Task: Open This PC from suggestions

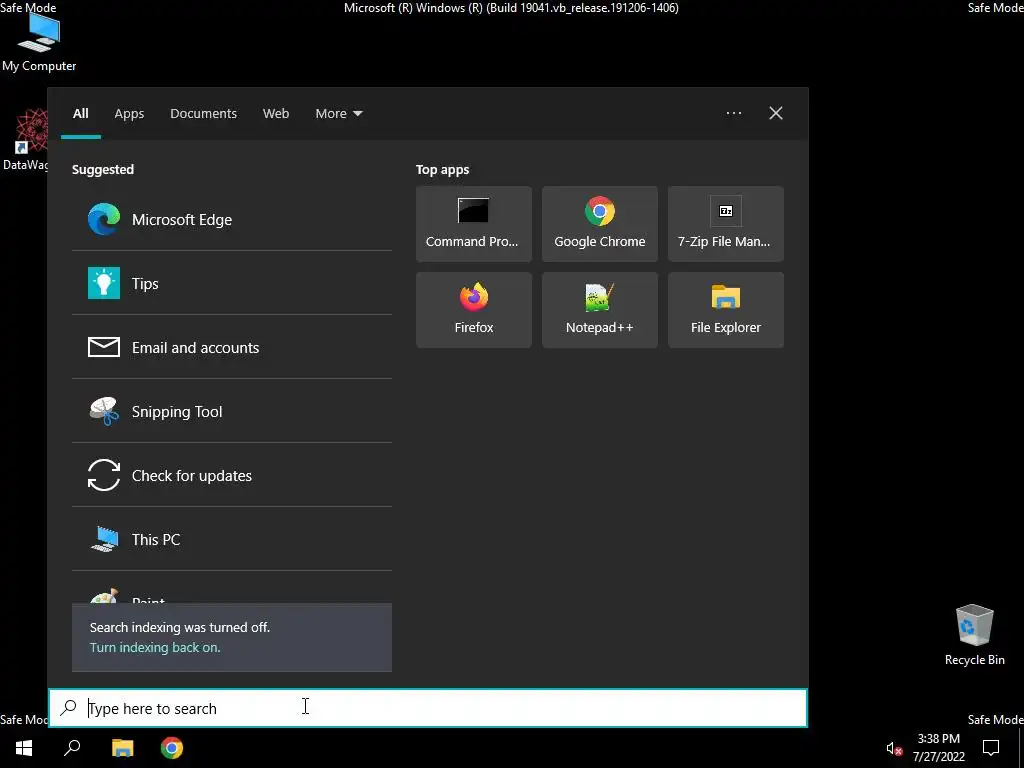Action: (231, 539)
